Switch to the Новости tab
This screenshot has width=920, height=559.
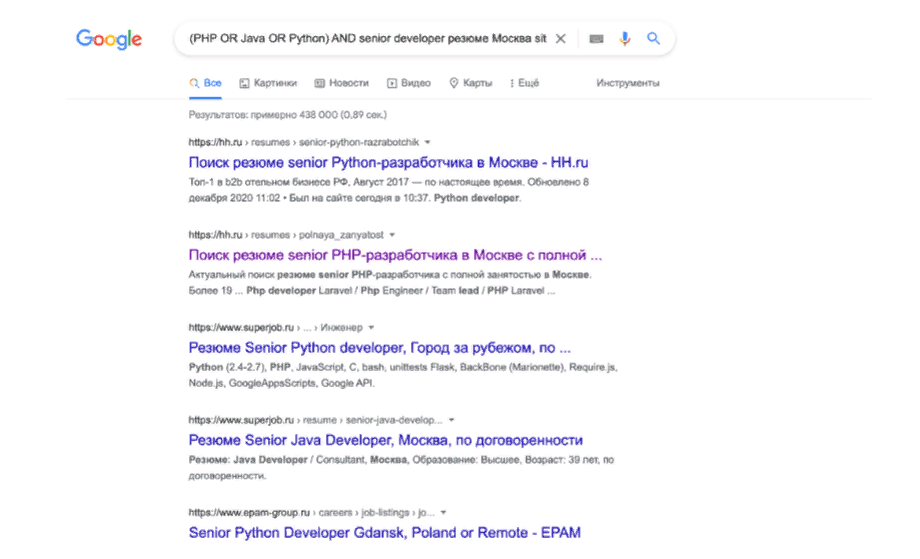pos(341,83)
